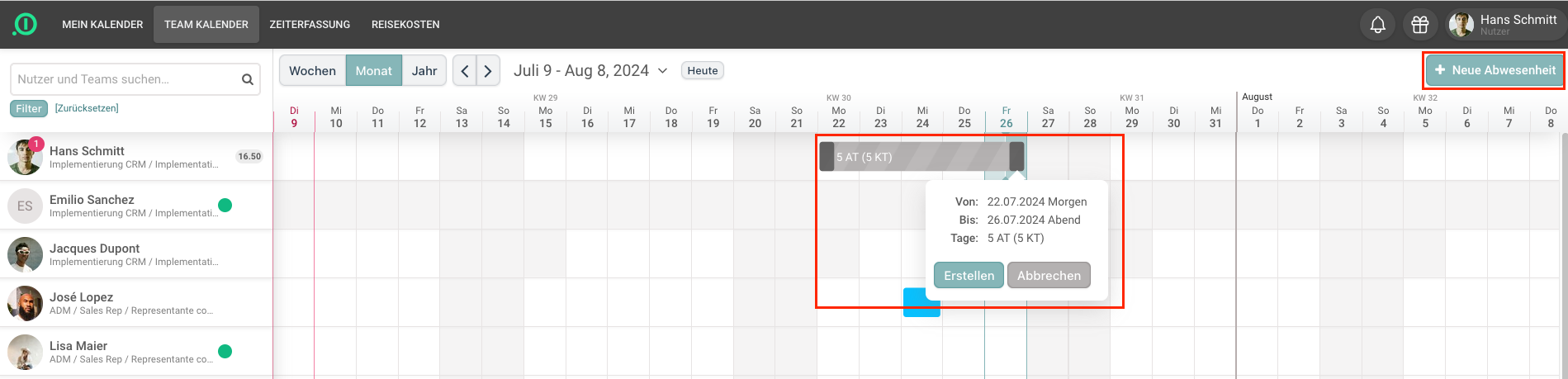Open the Zeiterfassung tab

[310, 25]
